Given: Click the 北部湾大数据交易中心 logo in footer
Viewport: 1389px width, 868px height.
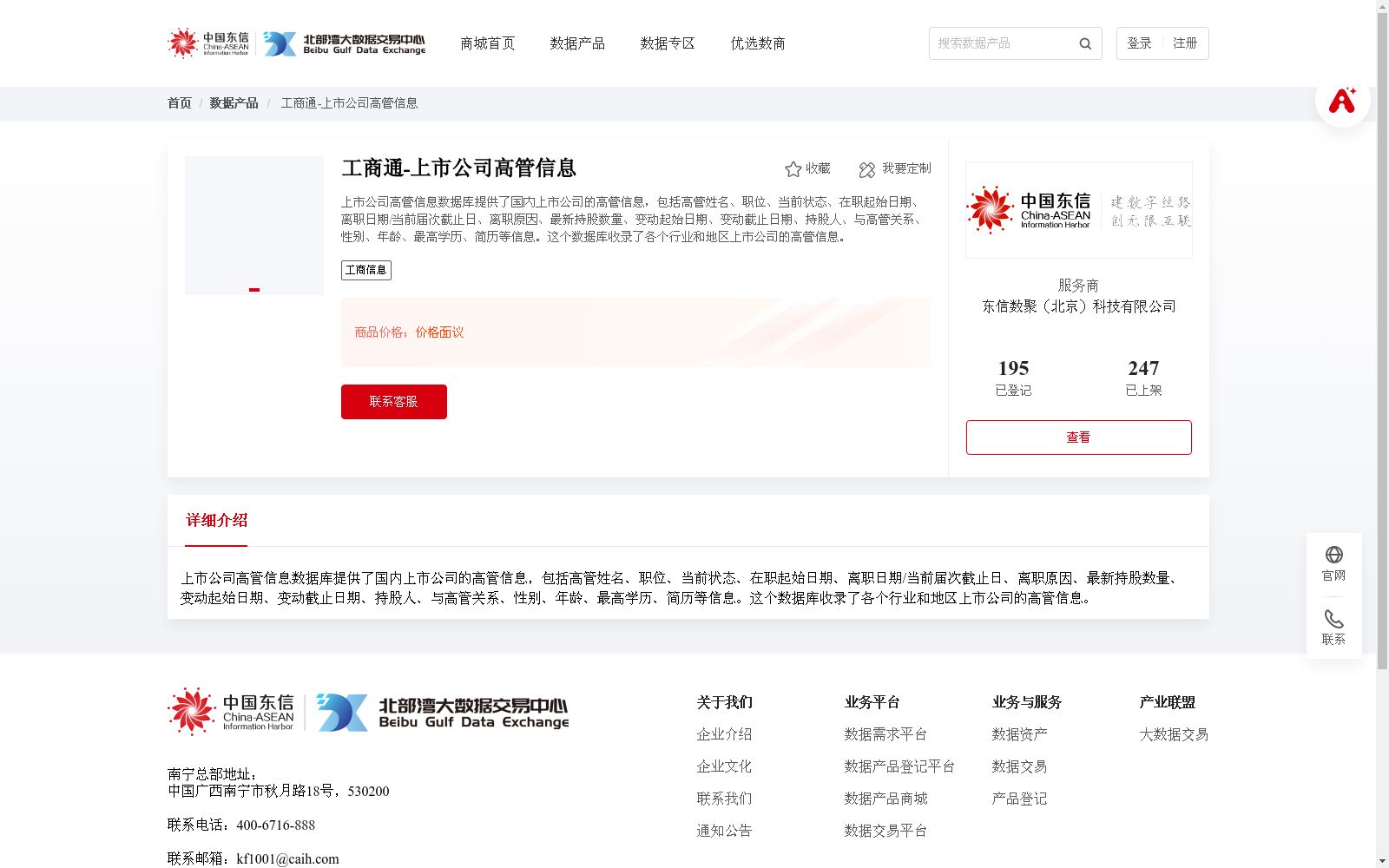Looking at the screenshot, I should (443, 712).
